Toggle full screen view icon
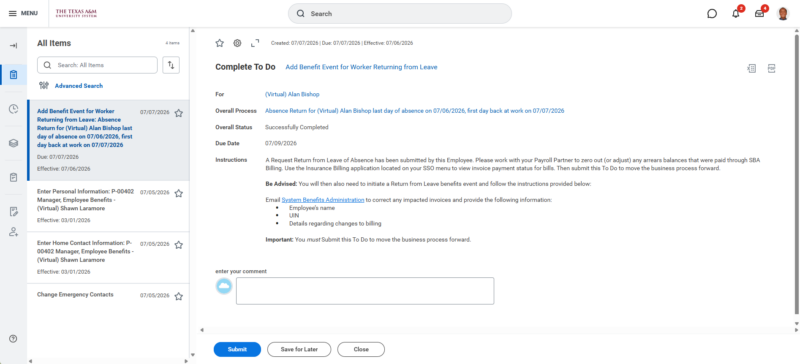This screenshot has width=800, height=364. 255,43
